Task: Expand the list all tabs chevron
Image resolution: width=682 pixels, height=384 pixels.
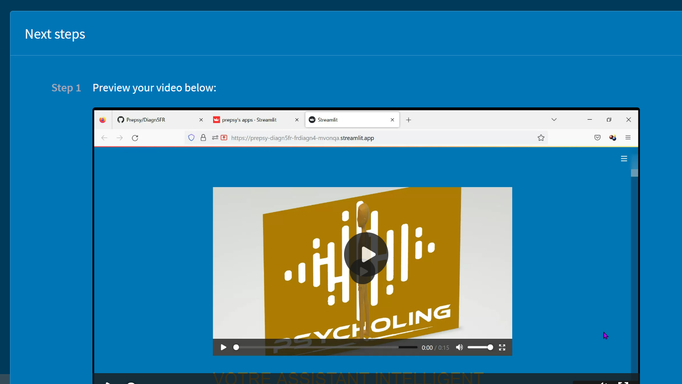Action: pos(554,120)
